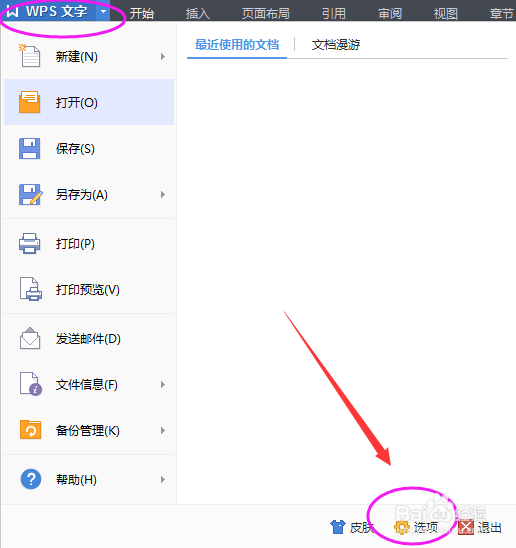Open the 审阅 ribbon tab
This screenshot has width=516, height=548.
(390, 13)
